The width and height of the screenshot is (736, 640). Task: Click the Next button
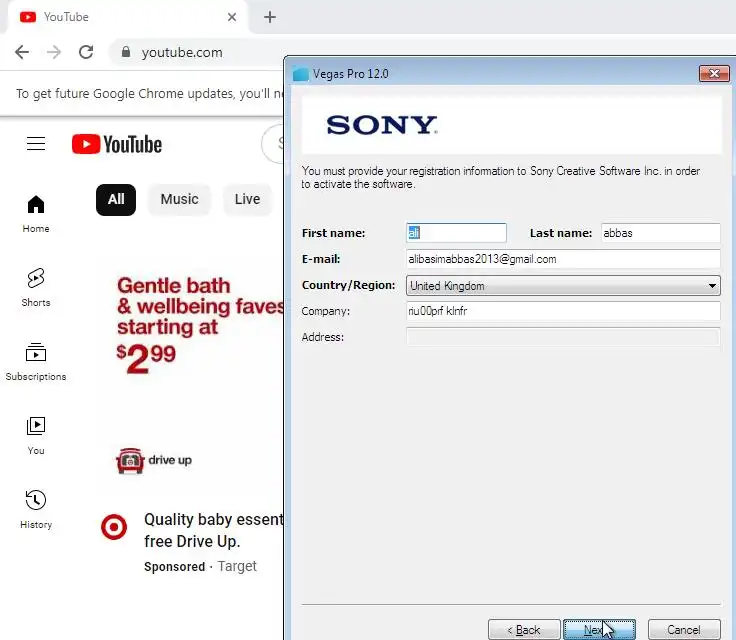click(599, 629)
